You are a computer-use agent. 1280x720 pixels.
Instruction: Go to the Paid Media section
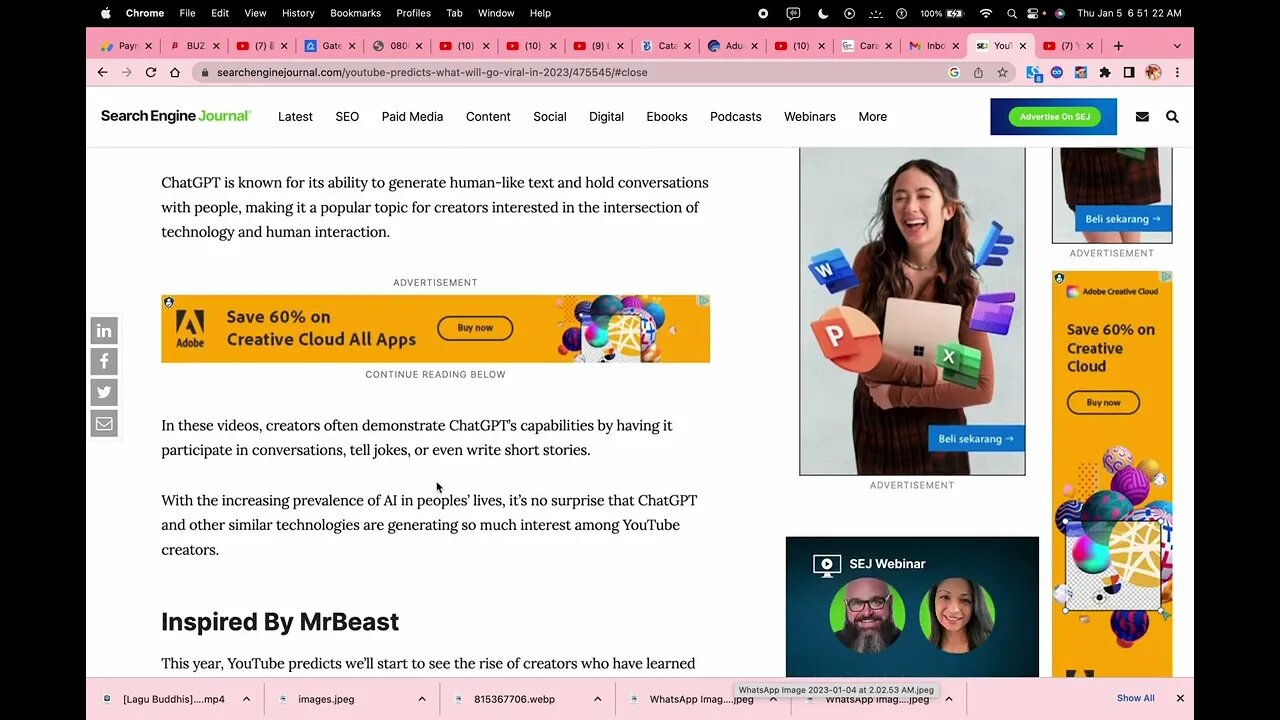(x=412, y=117)
